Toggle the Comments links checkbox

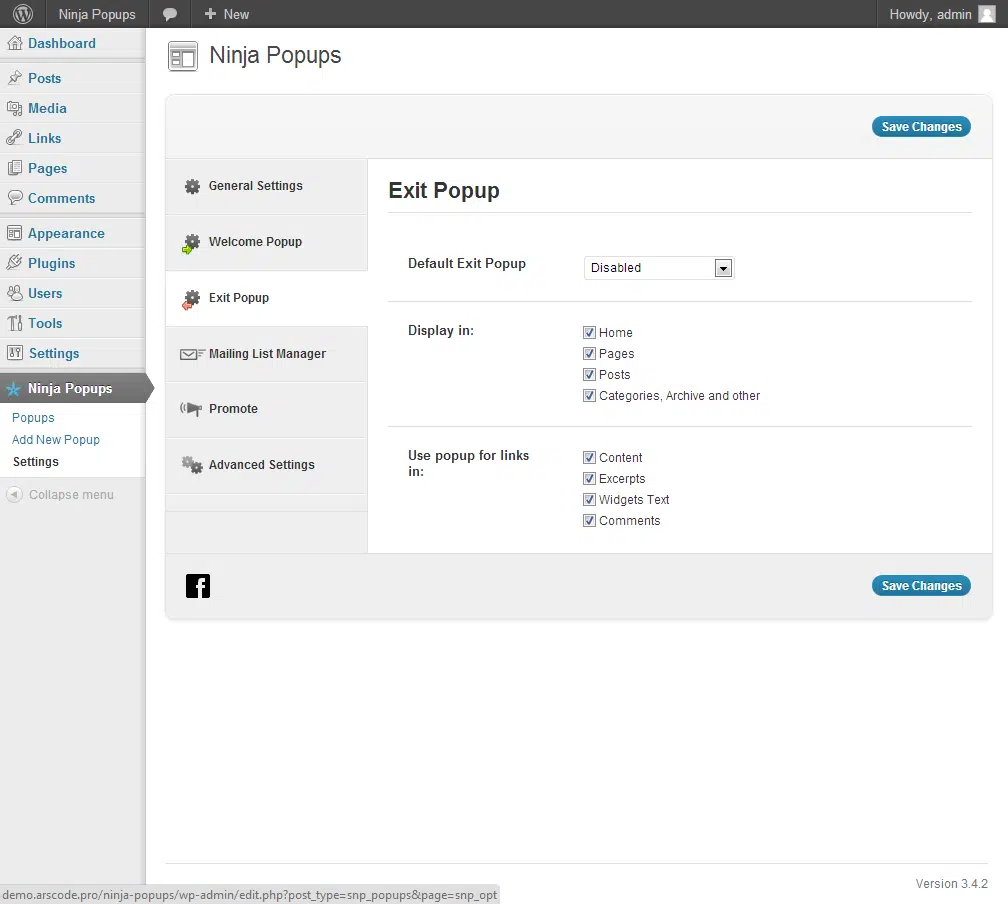[x=590, y=521]
